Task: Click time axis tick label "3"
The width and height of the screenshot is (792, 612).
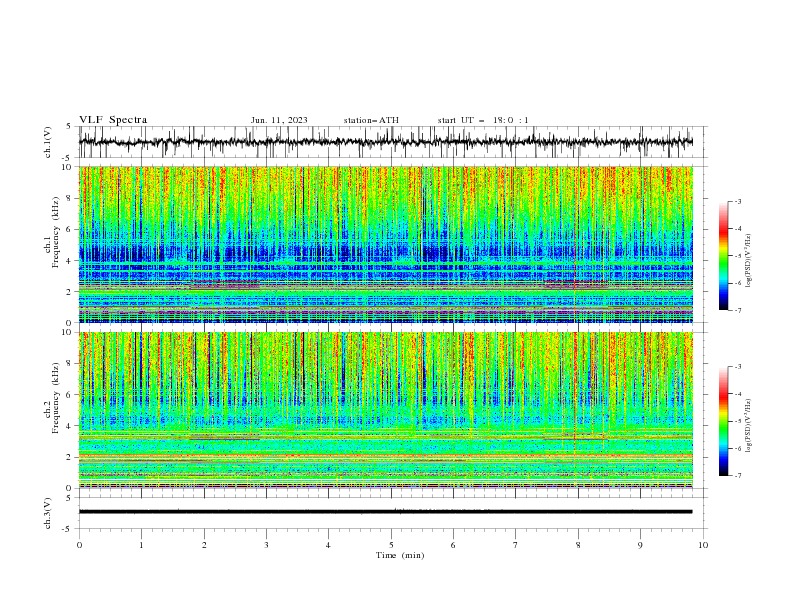Action: pos(266,545)
